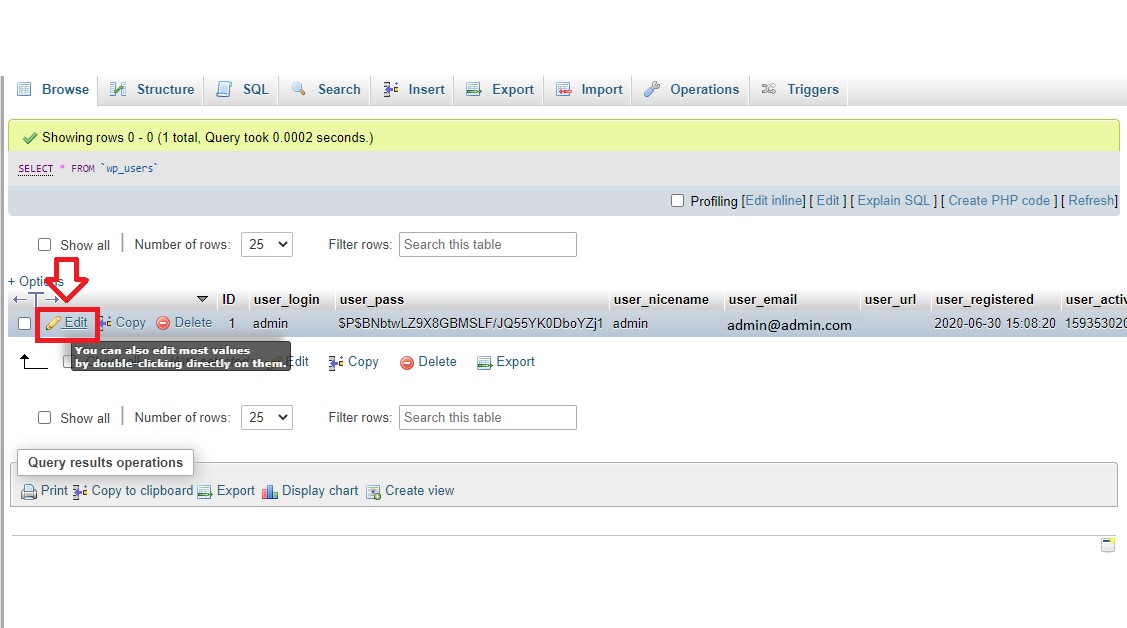Go to the Insert tab
Viewport: 1127px width, 628px height.
pos(414,89)
